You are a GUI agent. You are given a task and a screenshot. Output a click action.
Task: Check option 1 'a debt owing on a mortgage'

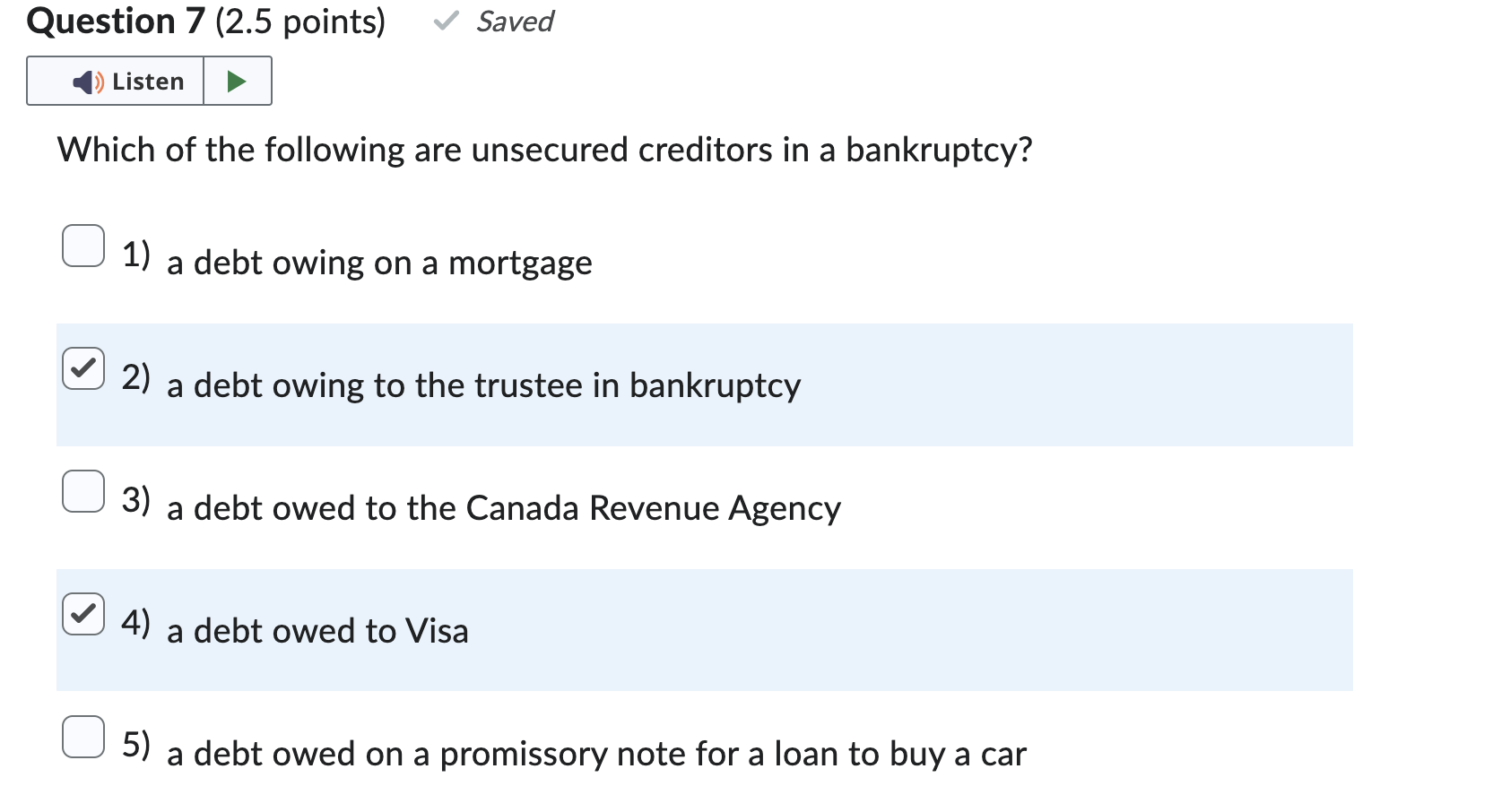[x=83, y=245]
